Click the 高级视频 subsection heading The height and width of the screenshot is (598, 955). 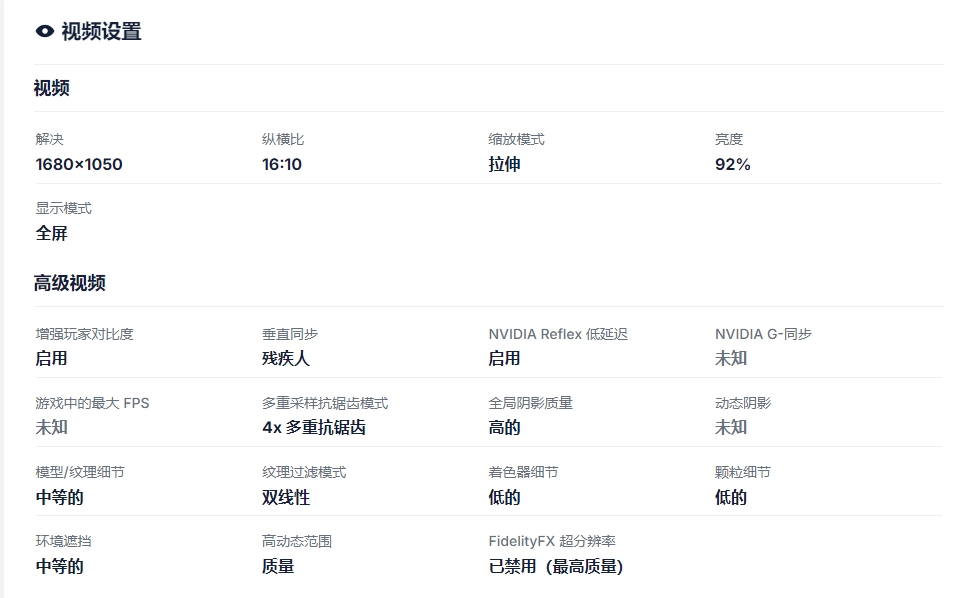click(69, 283)
